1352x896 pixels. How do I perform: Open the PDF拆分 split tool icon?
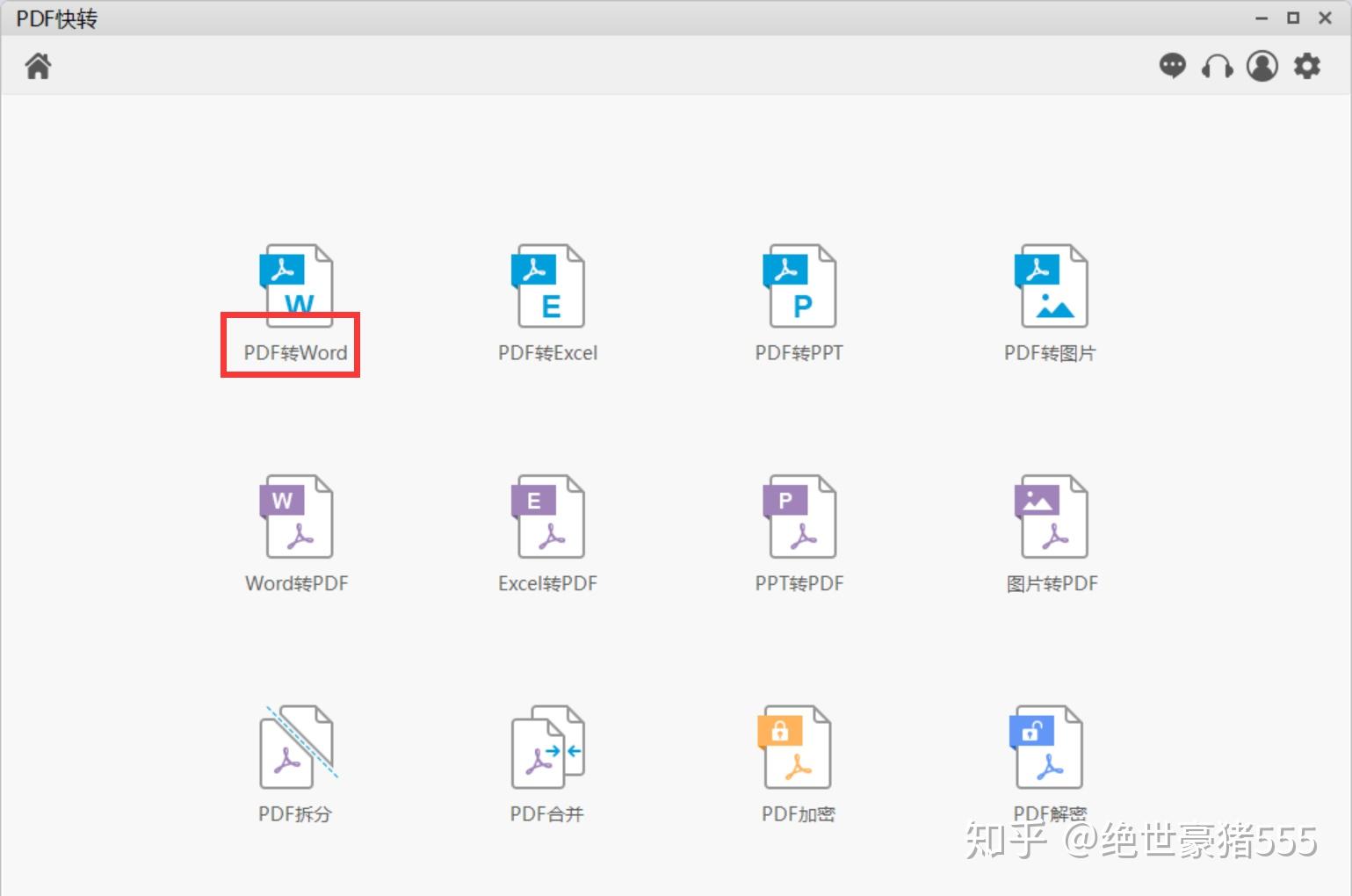299,747
